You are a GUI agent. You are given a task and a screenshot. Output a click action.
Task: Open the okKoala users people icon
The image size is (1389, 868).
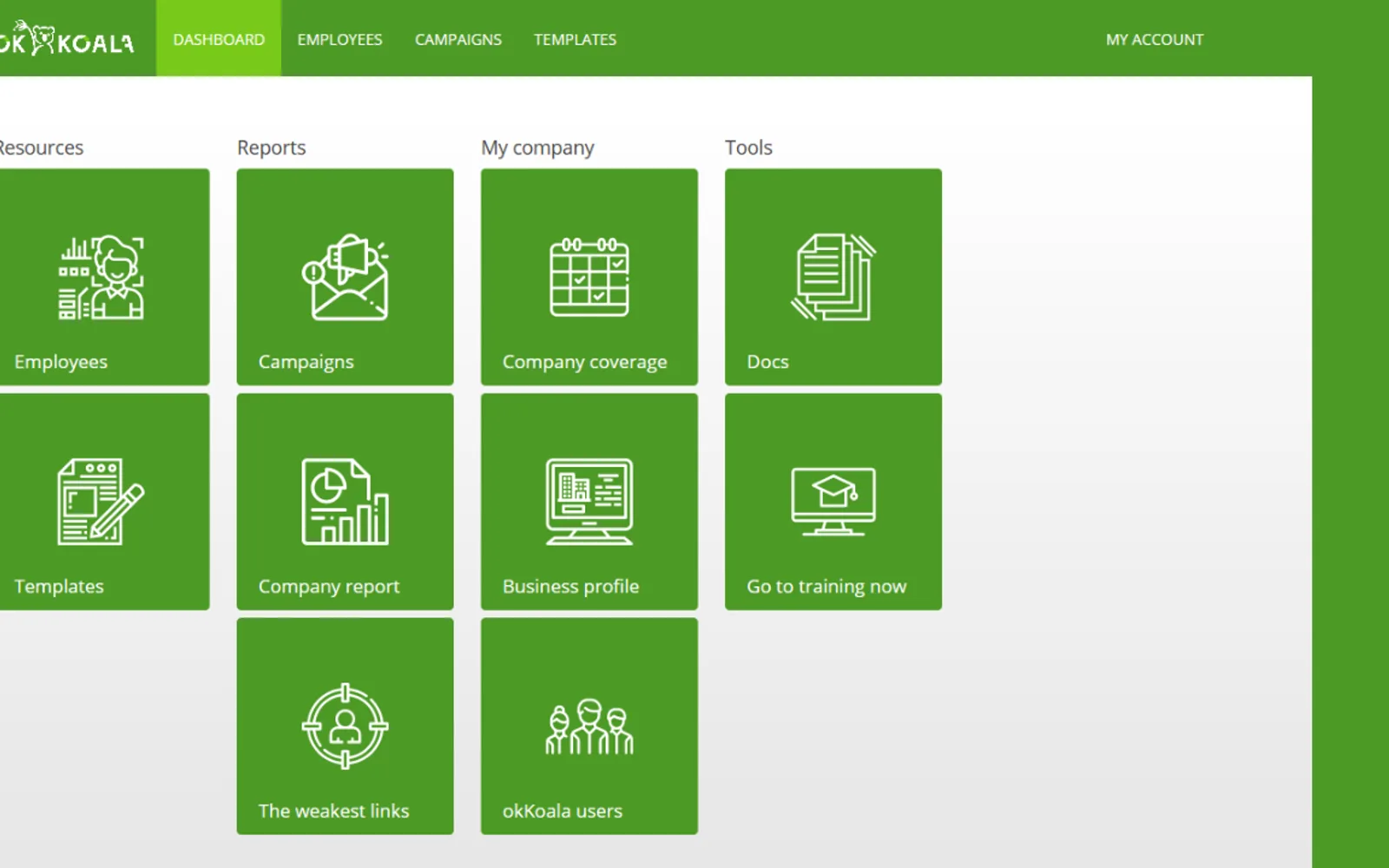[x=589, y=727]
